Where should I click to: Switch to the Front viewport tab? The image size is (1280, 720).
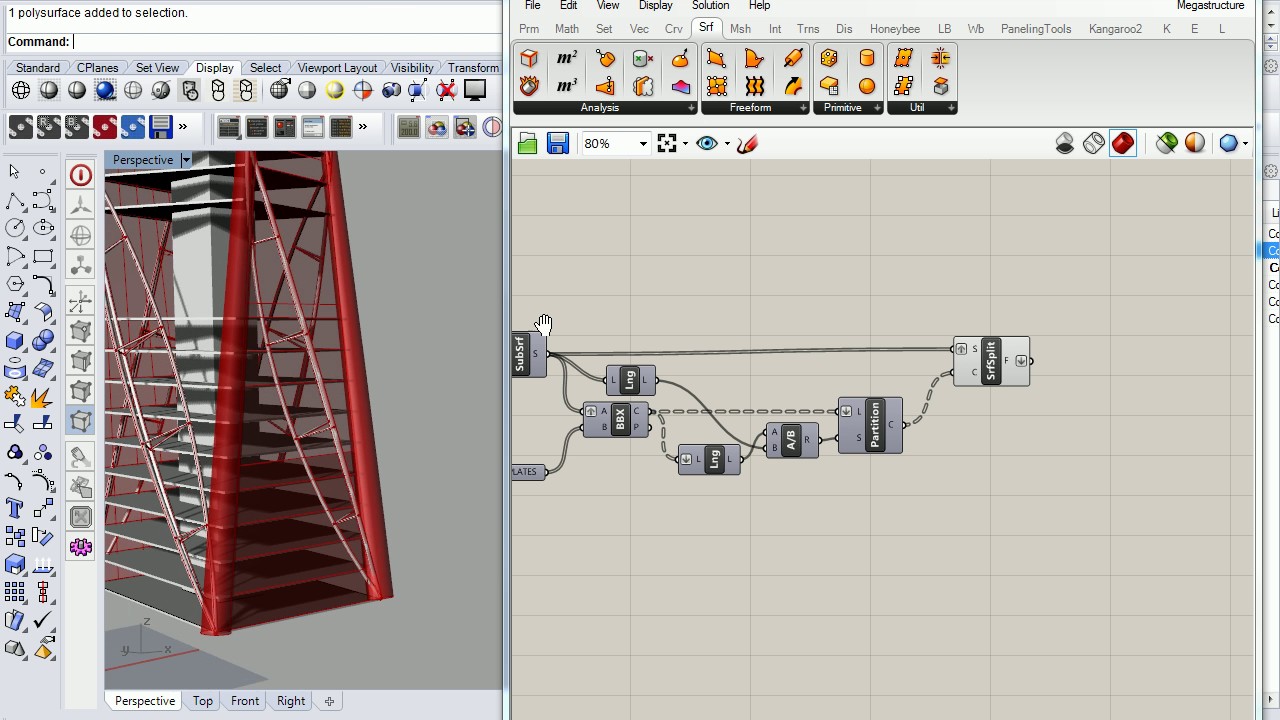pyautogui.click(x=245, y=701)
